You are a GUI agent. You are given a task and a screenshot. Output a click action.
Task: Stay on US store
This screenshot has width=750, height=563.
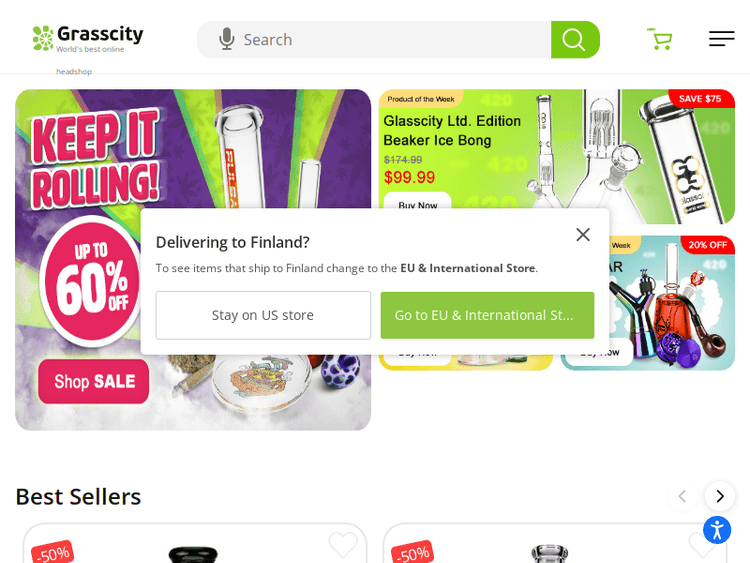click(x=263, y=315)
